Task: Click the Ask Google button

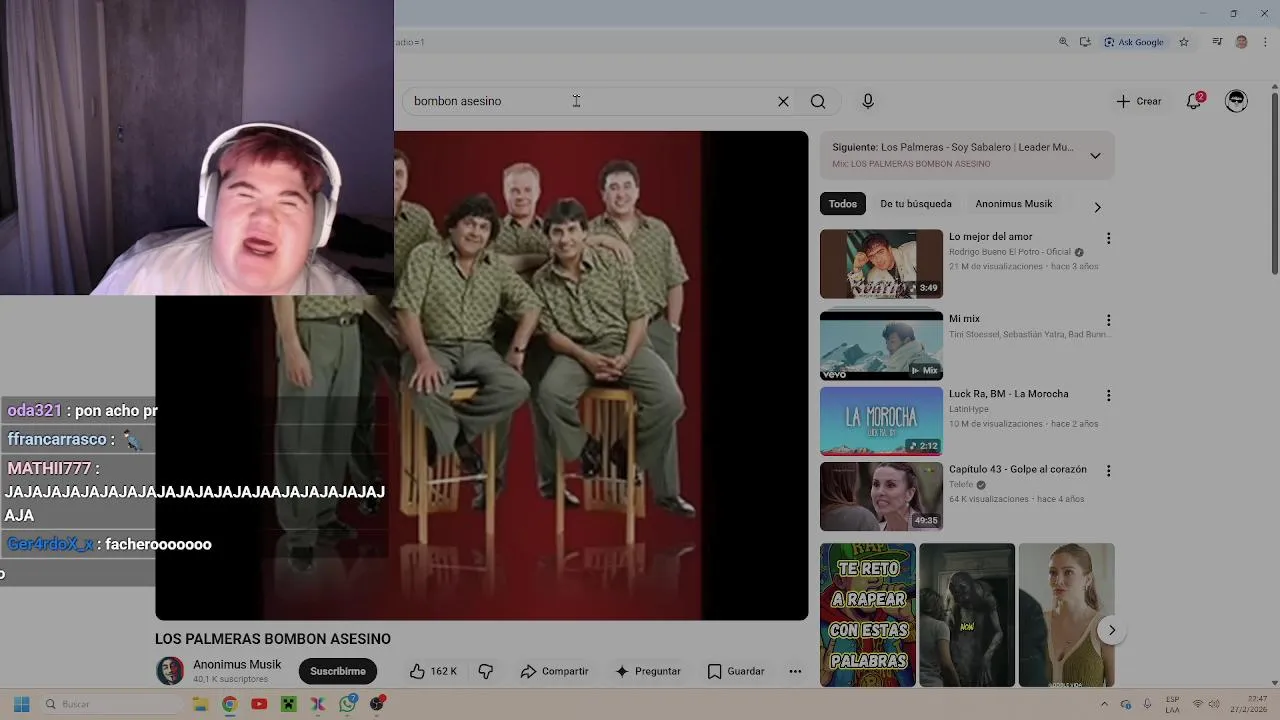Action: [1134, 42]
